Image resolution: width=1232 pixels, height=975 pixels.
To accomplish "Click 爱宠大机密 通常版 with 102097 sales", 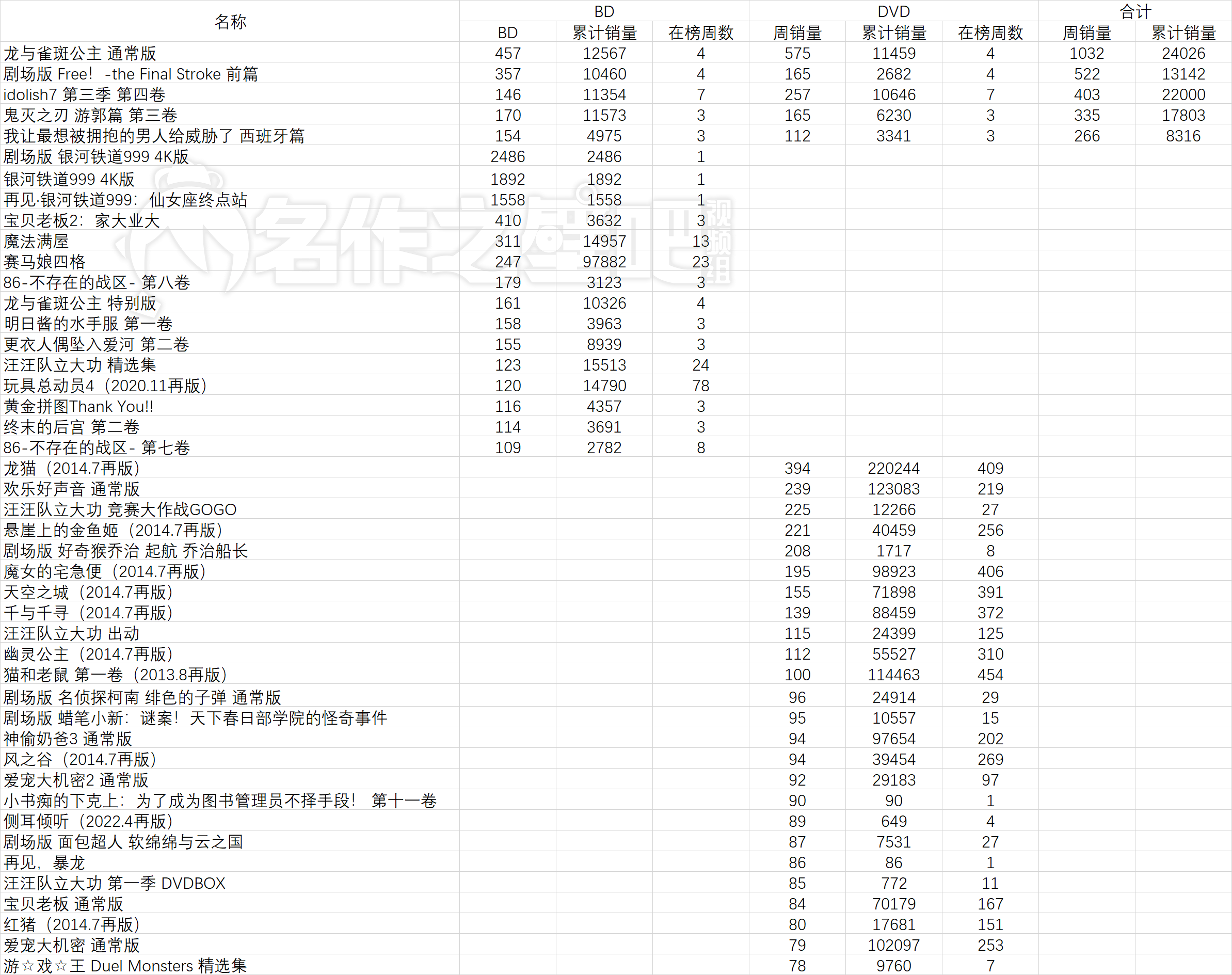I will pos(72,945).
